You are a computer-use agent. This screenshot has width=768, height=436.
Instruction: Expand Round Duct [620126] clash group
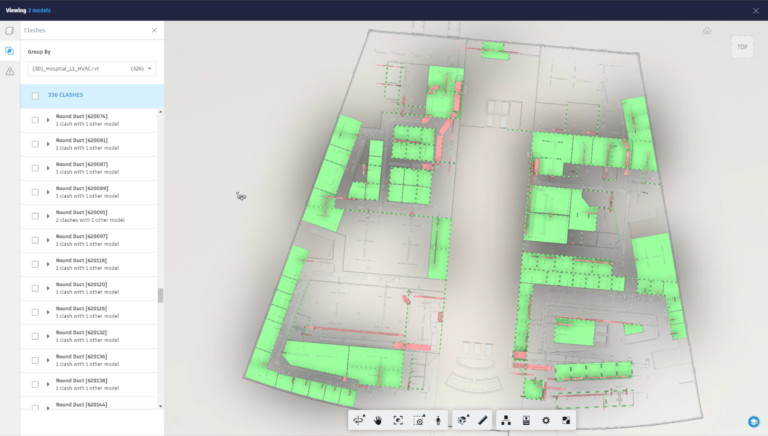[48, 312]
